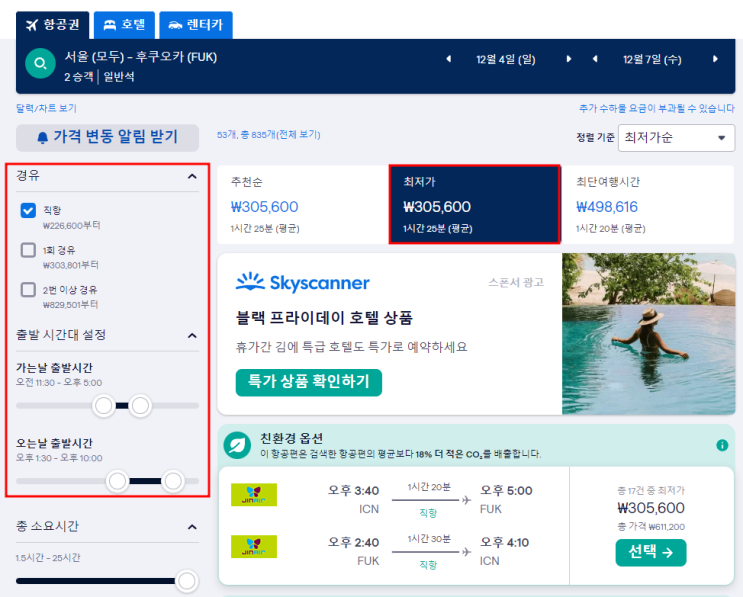Viewport: 743px width, 597px height.
Task: Collapse the 출발 시간대 설정 section
Action: 192,335
